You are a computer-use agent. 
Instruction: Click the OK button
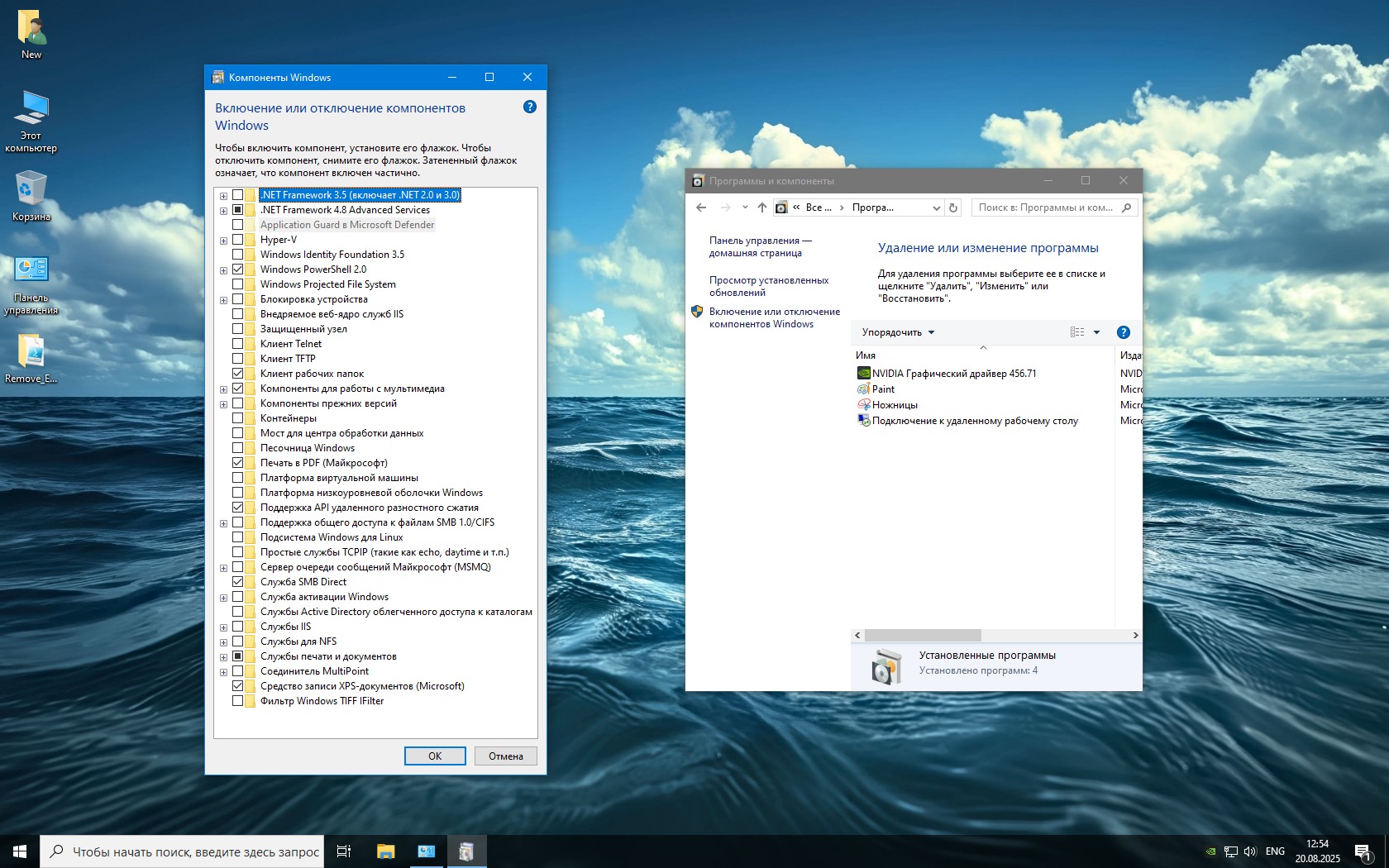tap(435, 756)
